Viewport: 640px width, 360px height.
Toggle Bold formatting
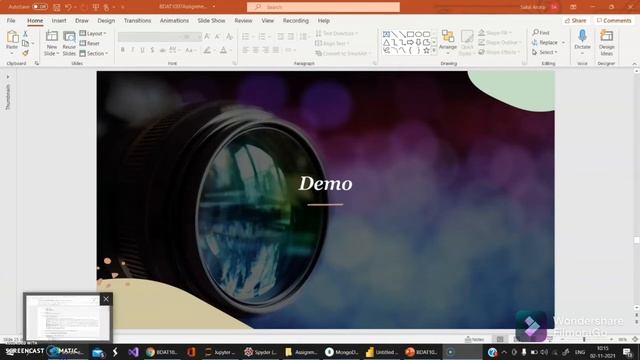click(122, 50)
